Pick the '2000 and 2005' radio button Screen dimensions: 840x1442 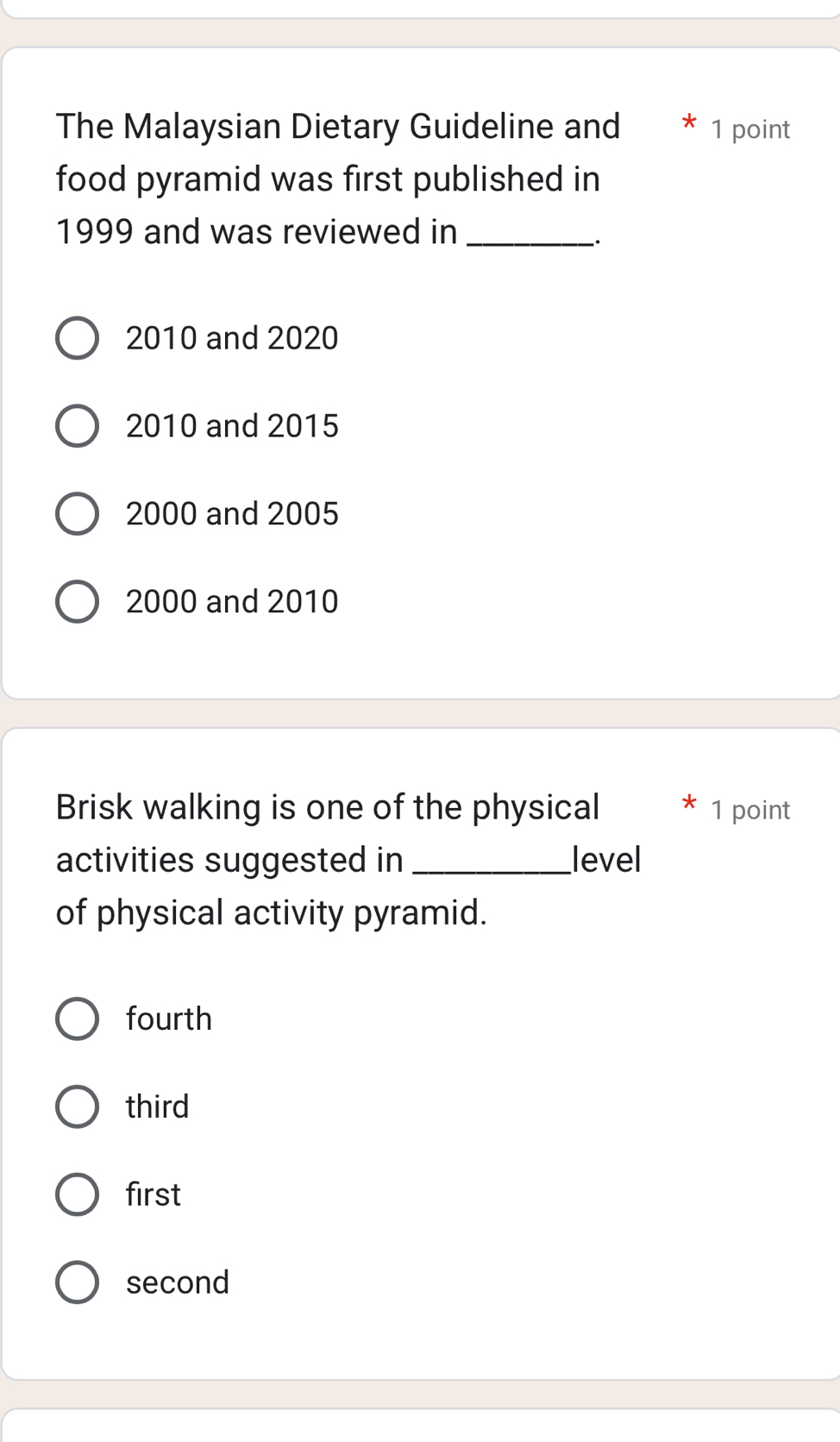[x=77, y=514]
